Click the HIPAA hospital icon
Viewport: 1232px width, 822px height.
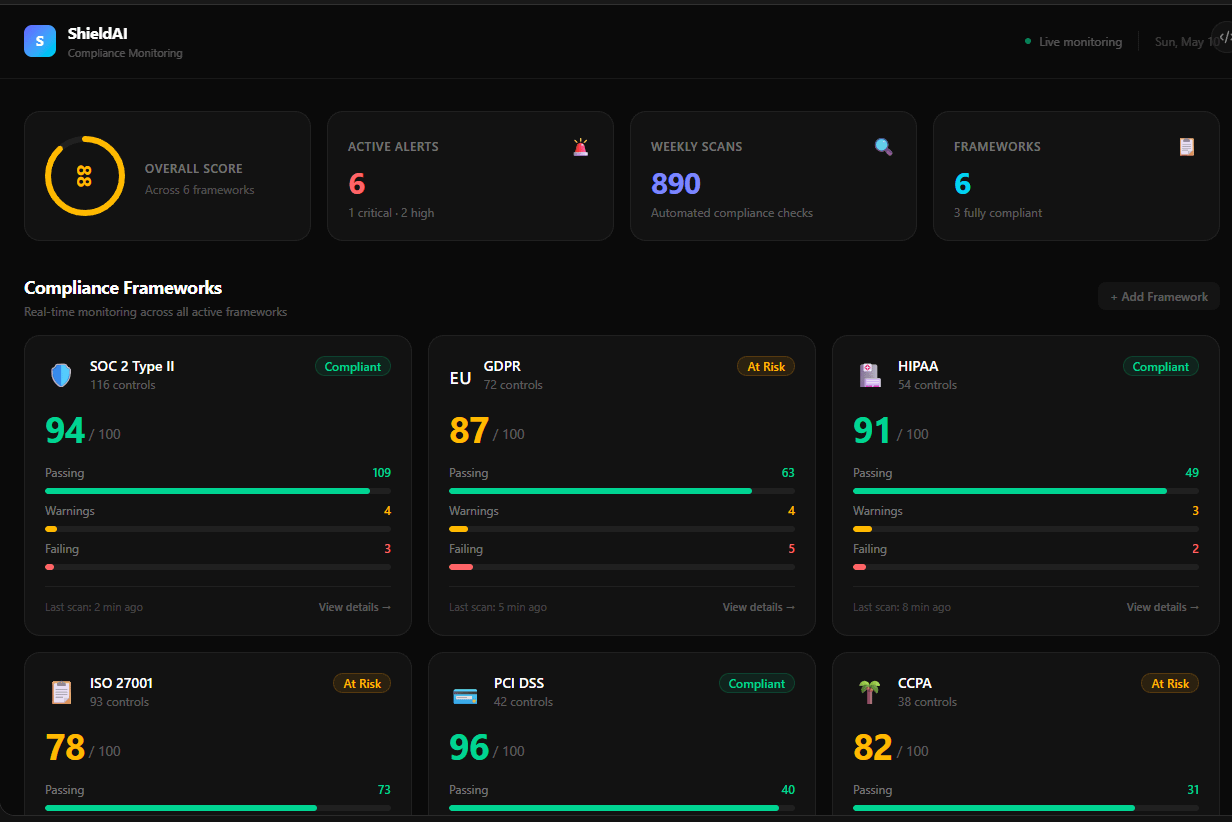point(870,375)
